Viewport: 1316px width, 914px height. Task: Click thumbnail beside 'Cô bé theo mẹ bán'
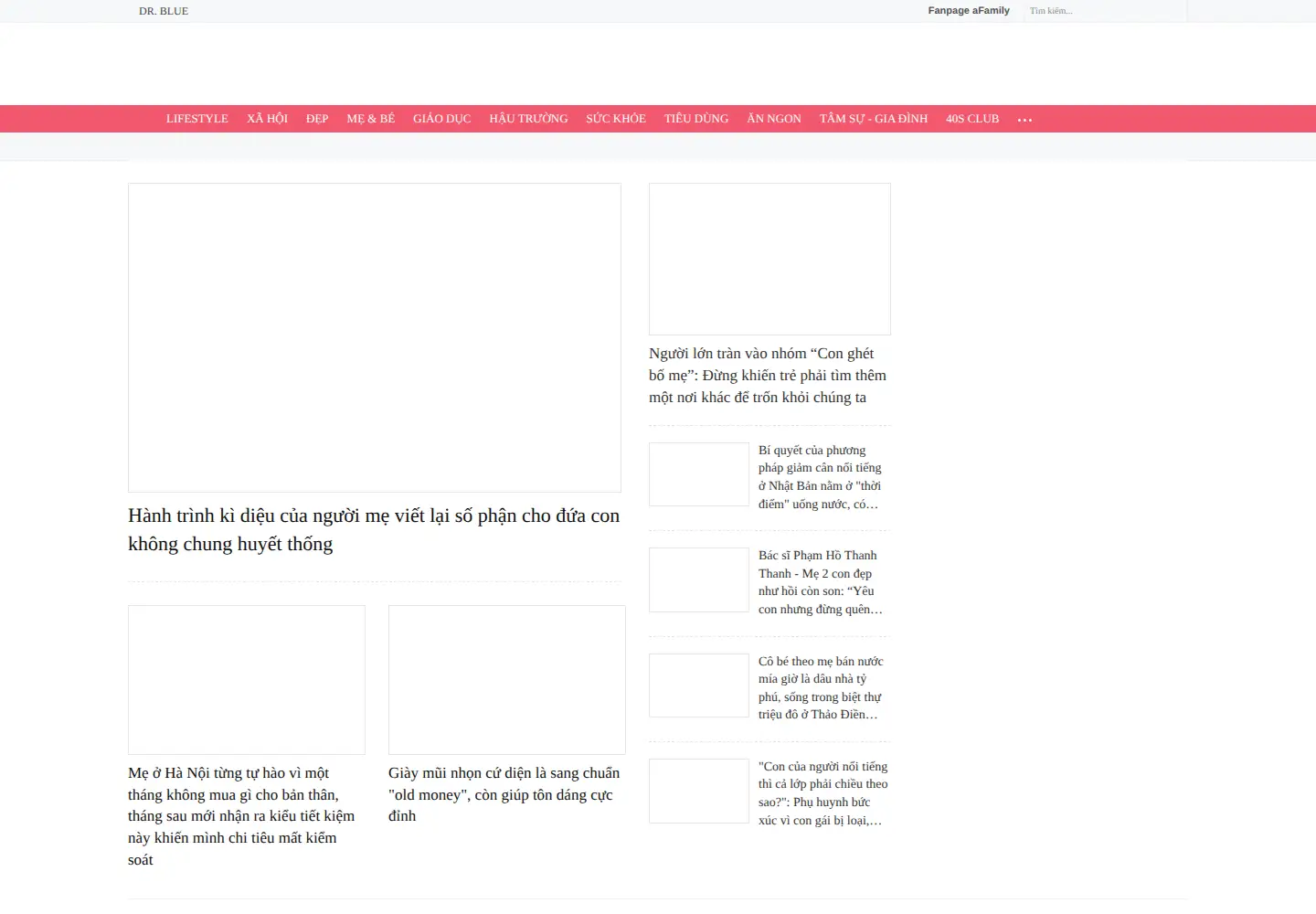(699, 685)
